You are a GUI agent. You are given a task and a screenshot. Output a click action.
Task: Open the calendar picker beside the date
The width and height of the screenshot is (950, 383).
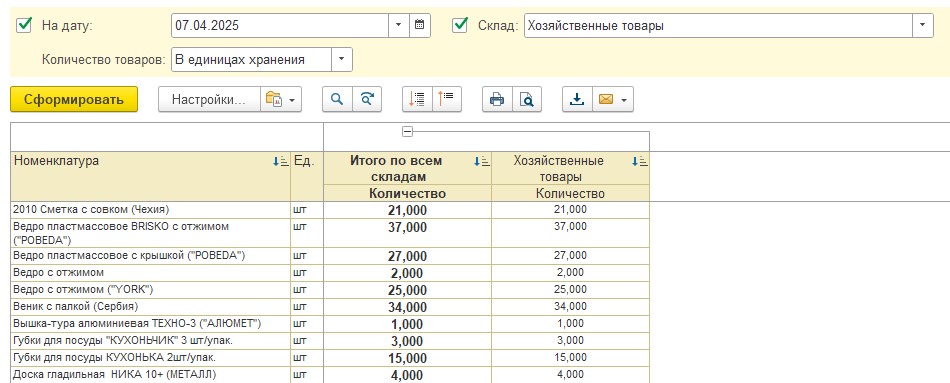point(420,25)
